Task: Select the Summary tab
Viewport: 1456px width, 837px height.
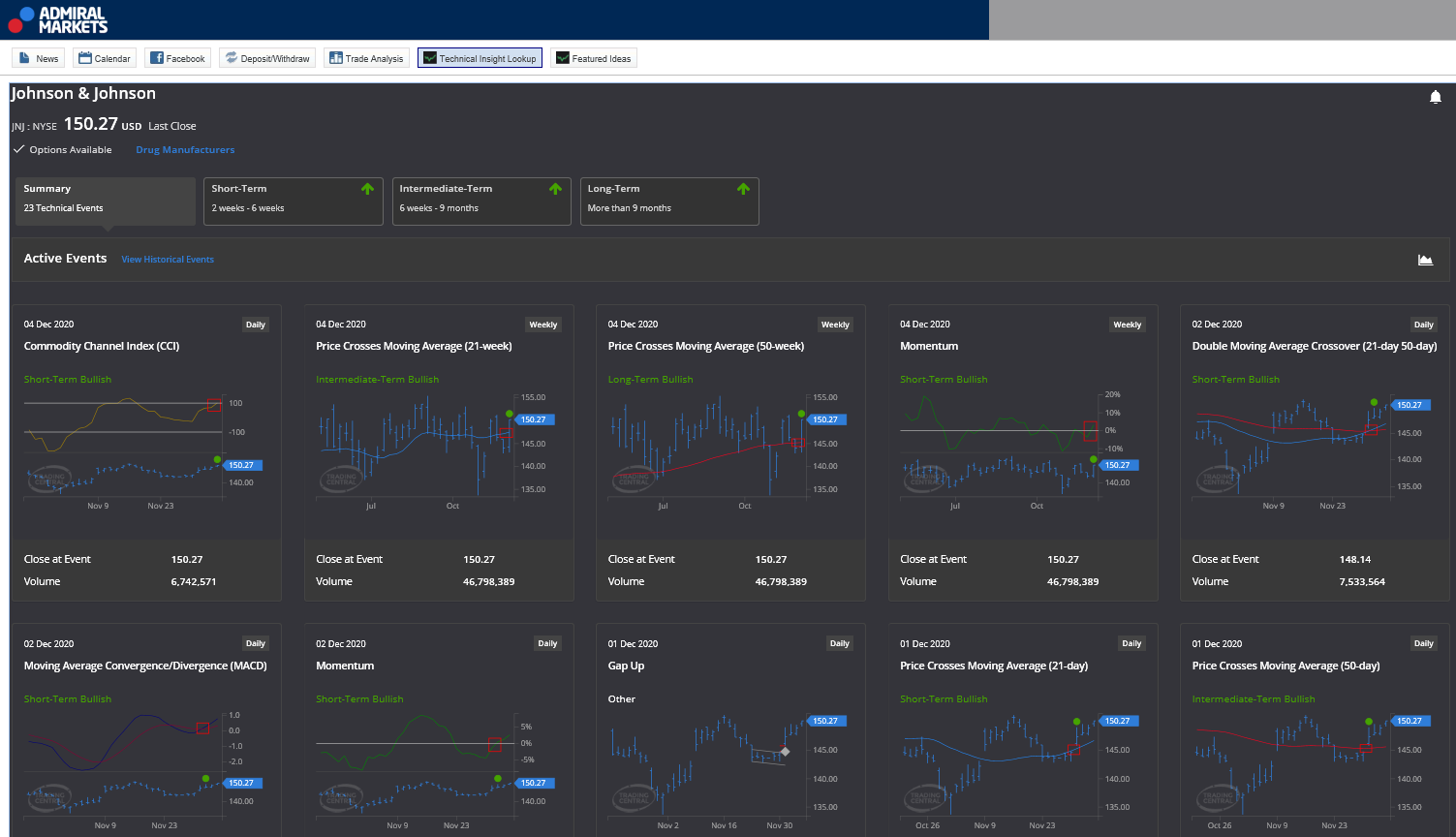Action: 106,201
